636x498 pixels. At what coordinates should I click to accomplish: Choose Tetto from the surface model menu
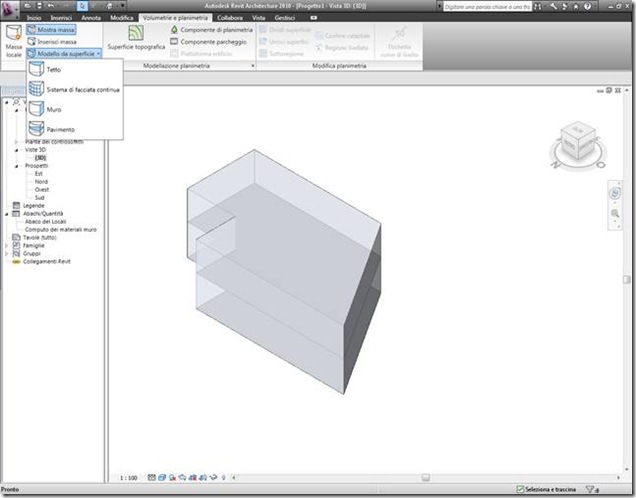[75, 69]
